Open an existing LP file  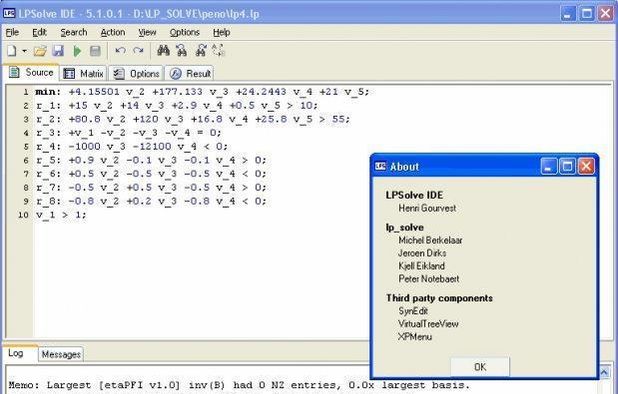[x=40, y=51]
